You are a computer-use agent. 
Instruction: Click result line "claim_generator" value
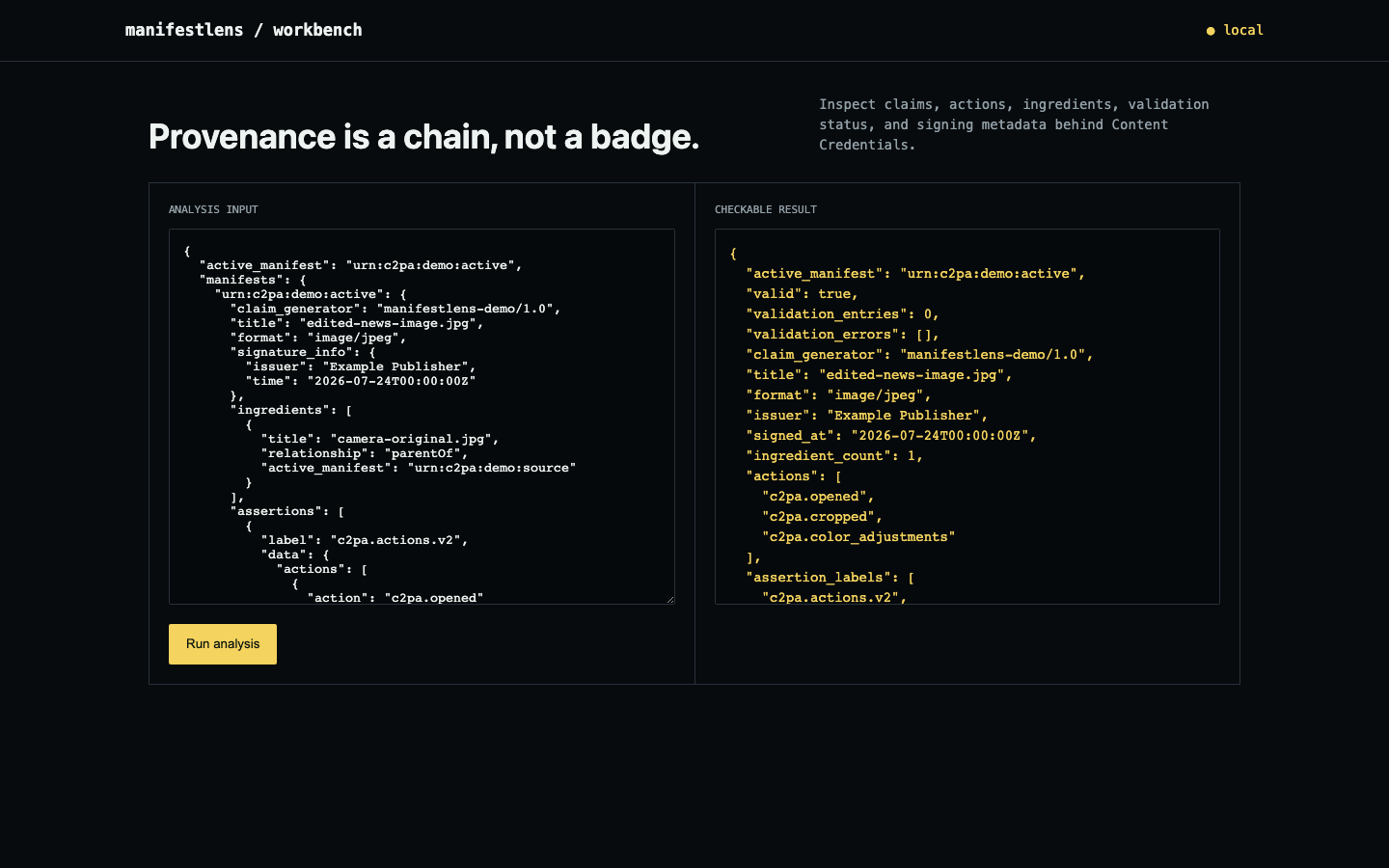996,355
